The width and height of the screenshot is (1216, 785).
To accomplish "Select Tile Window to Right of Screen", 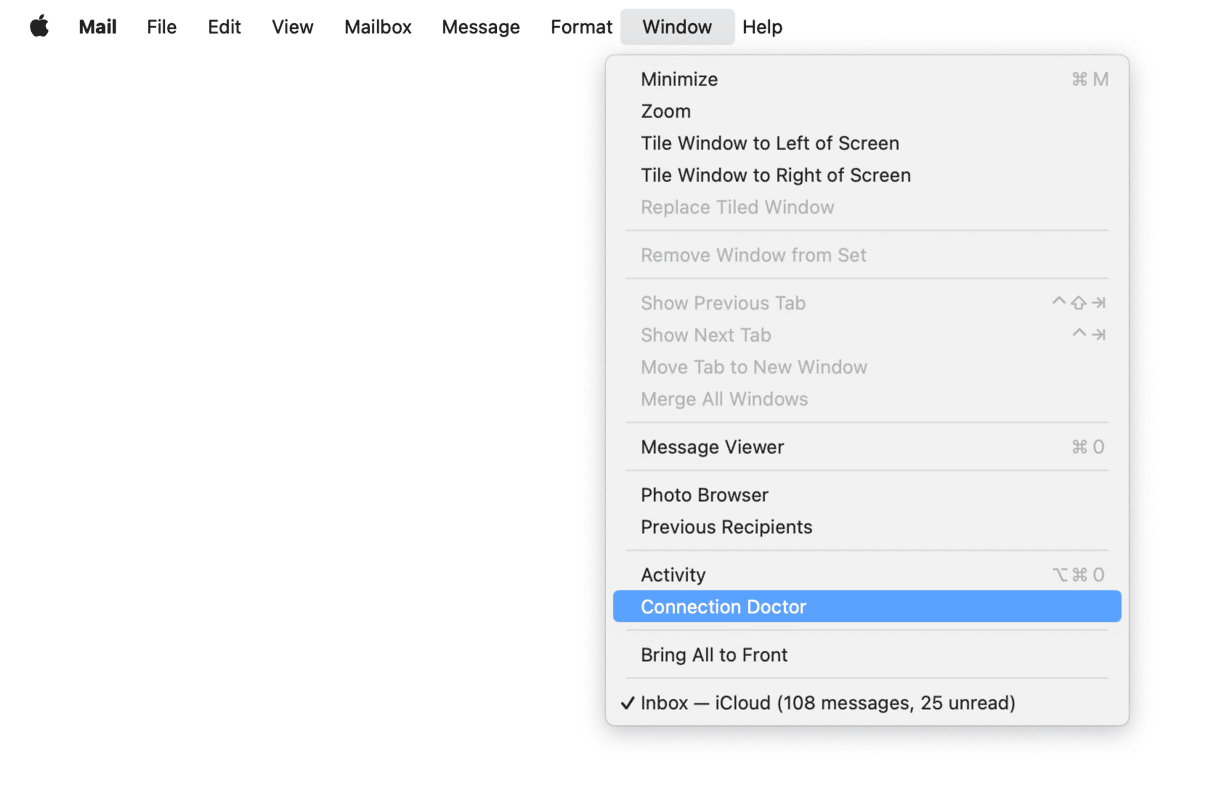I will coord(776,175).
